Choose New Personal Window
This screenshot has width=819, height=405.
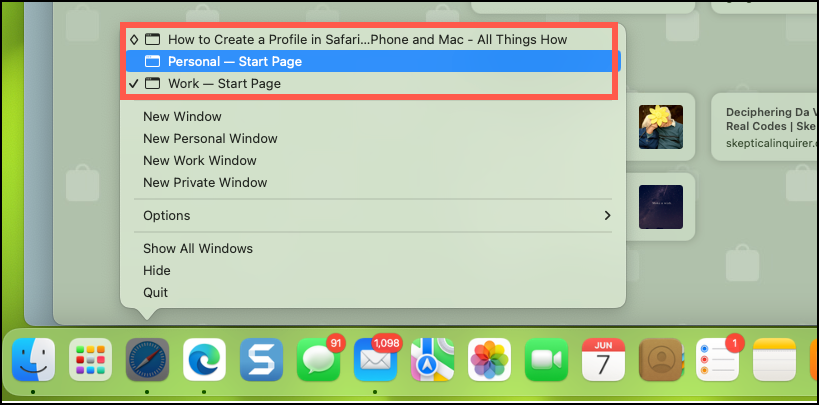(373, 138)
